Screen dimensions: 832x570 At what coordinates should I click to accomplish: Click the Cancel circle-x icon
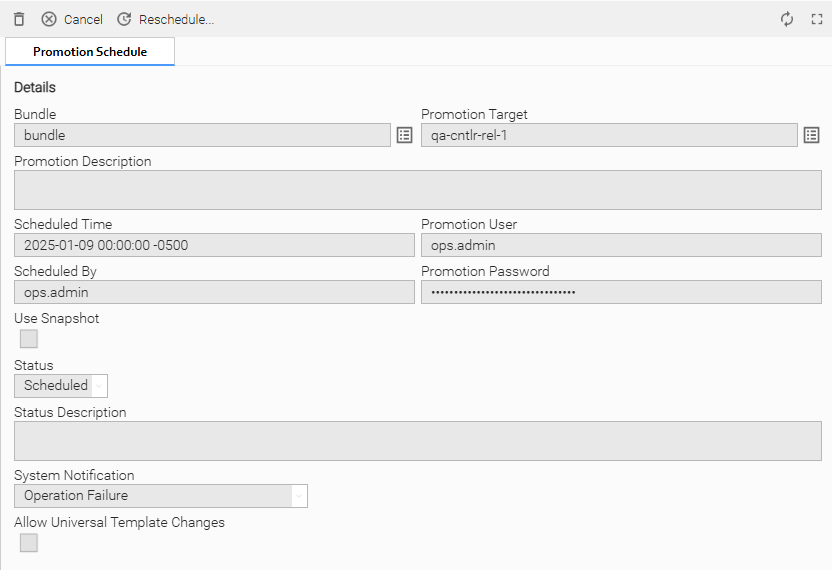coord(49,19)
